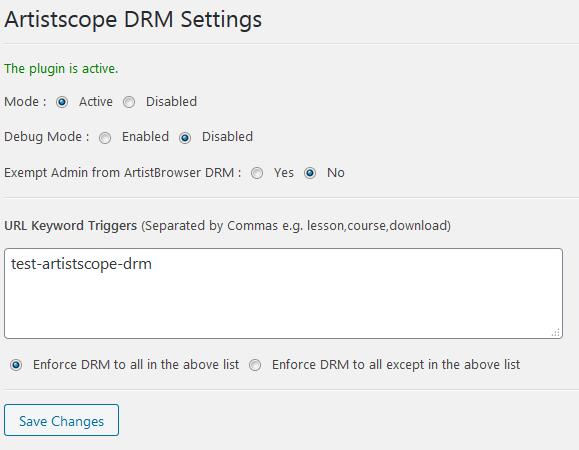This screenshot has height=450, width=579.
Task: Click the 'Yes' label text for Exempt Admin
Action: coord(284,172)
